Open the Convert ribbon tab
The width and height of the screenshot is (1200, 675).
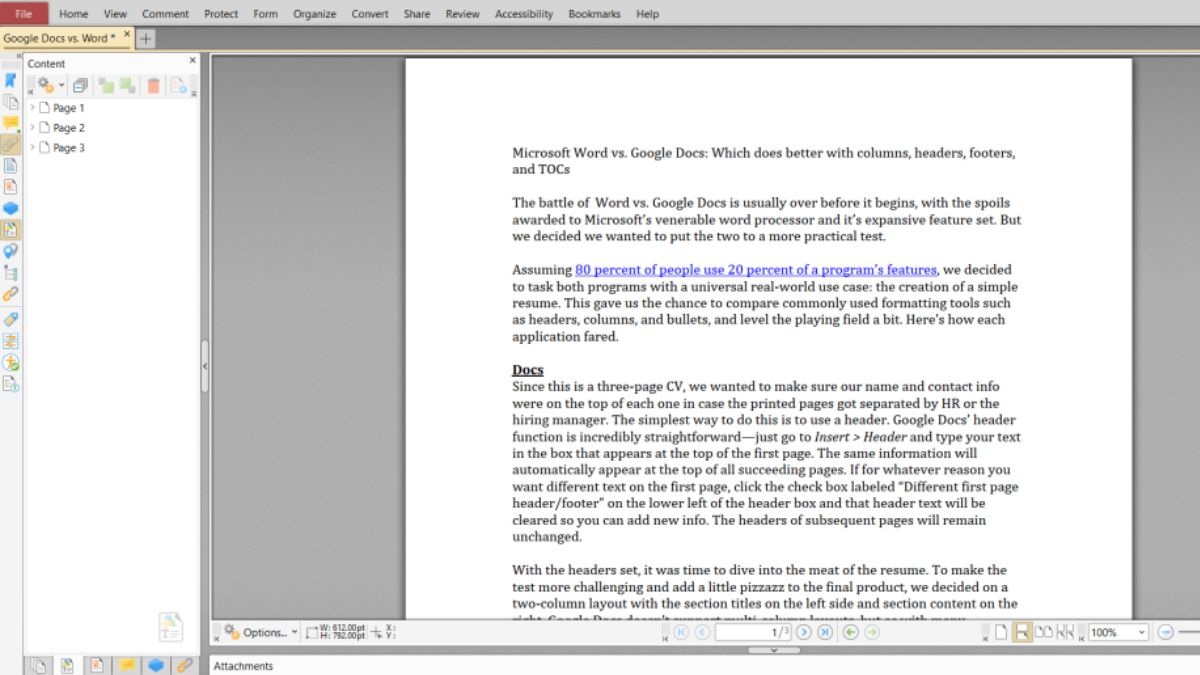(x=370, y=14)
